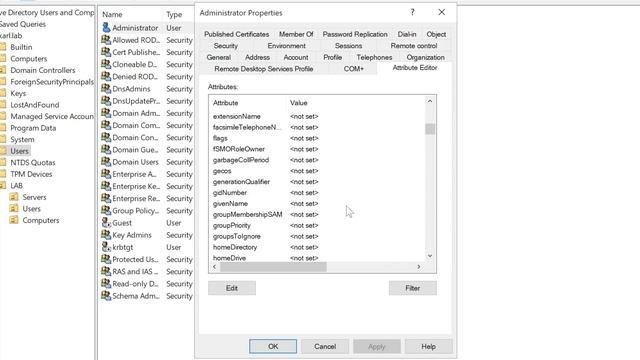Select the Domain Controllers tree node

click(x=42, y=70)
